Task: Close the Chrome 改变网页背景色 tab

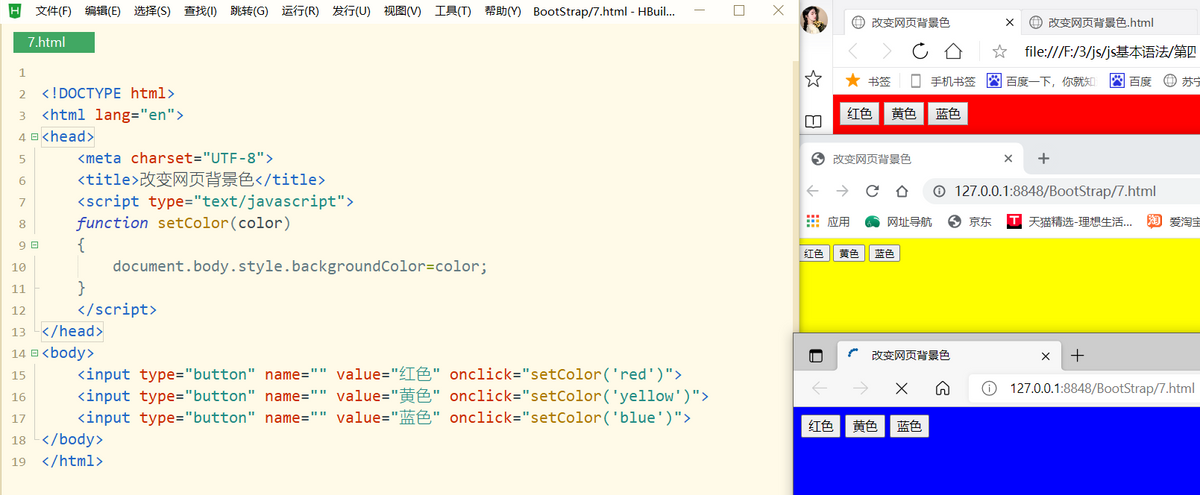Action: [1008, 158]
